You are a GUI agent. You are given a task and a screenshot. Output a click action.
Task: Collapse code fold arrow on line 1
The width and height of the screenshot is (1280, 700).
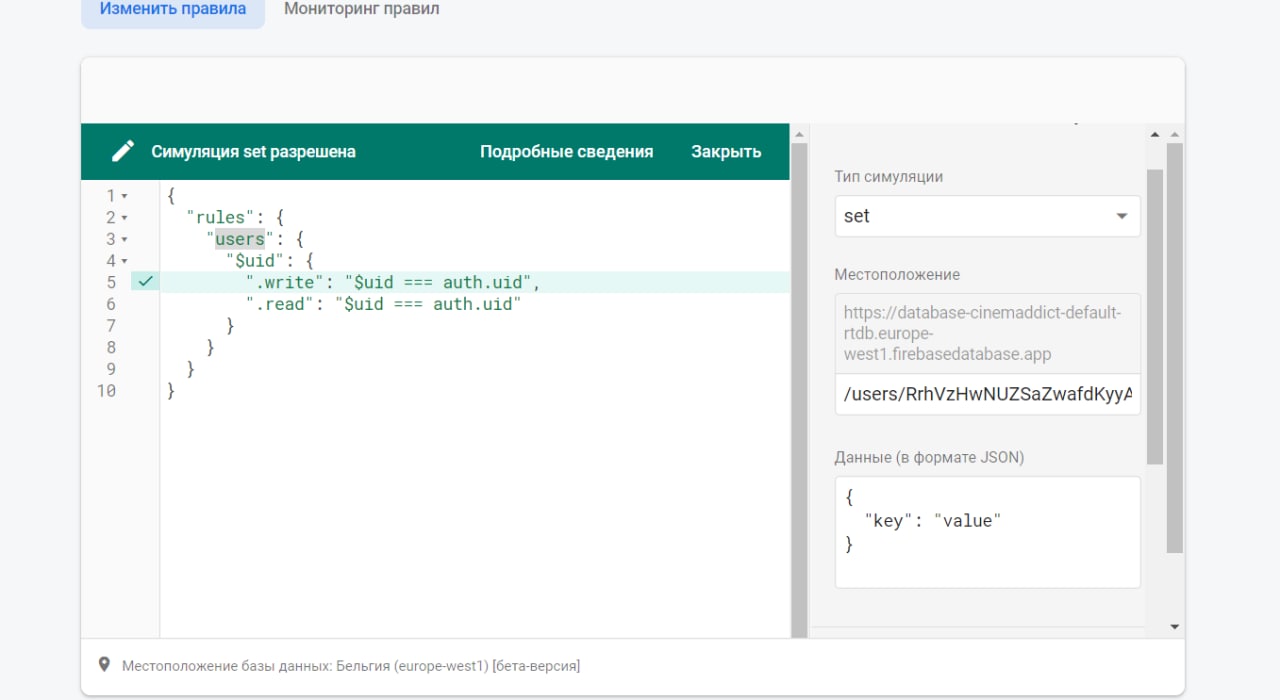click(x=125, y=196)
